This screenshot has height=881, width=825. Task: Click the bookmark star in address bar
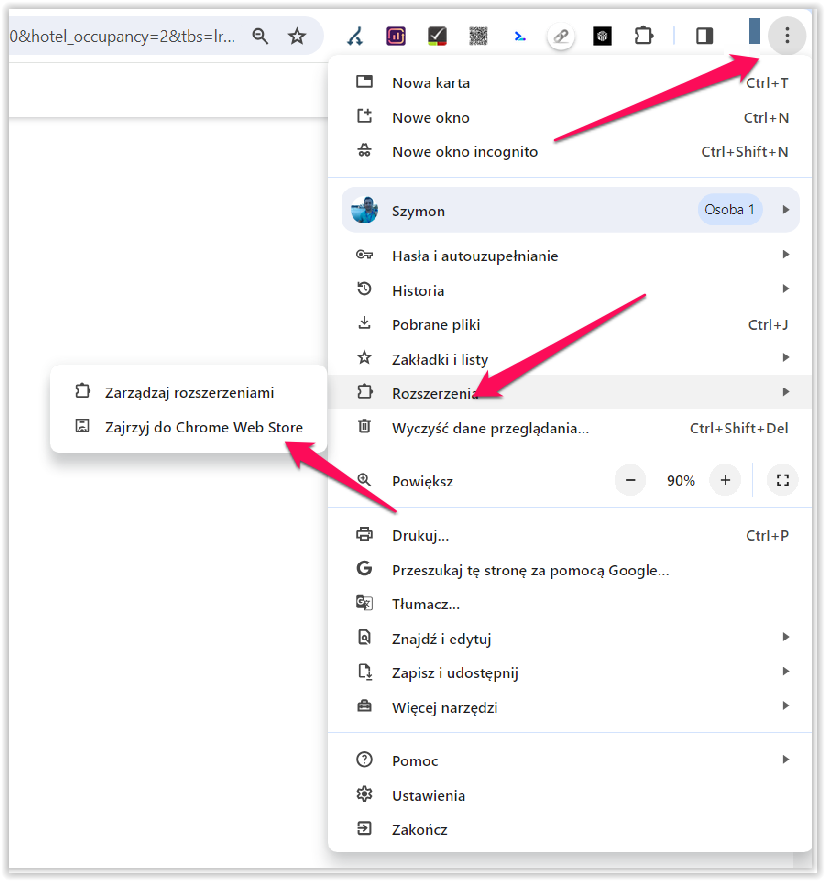click(297, 37)
